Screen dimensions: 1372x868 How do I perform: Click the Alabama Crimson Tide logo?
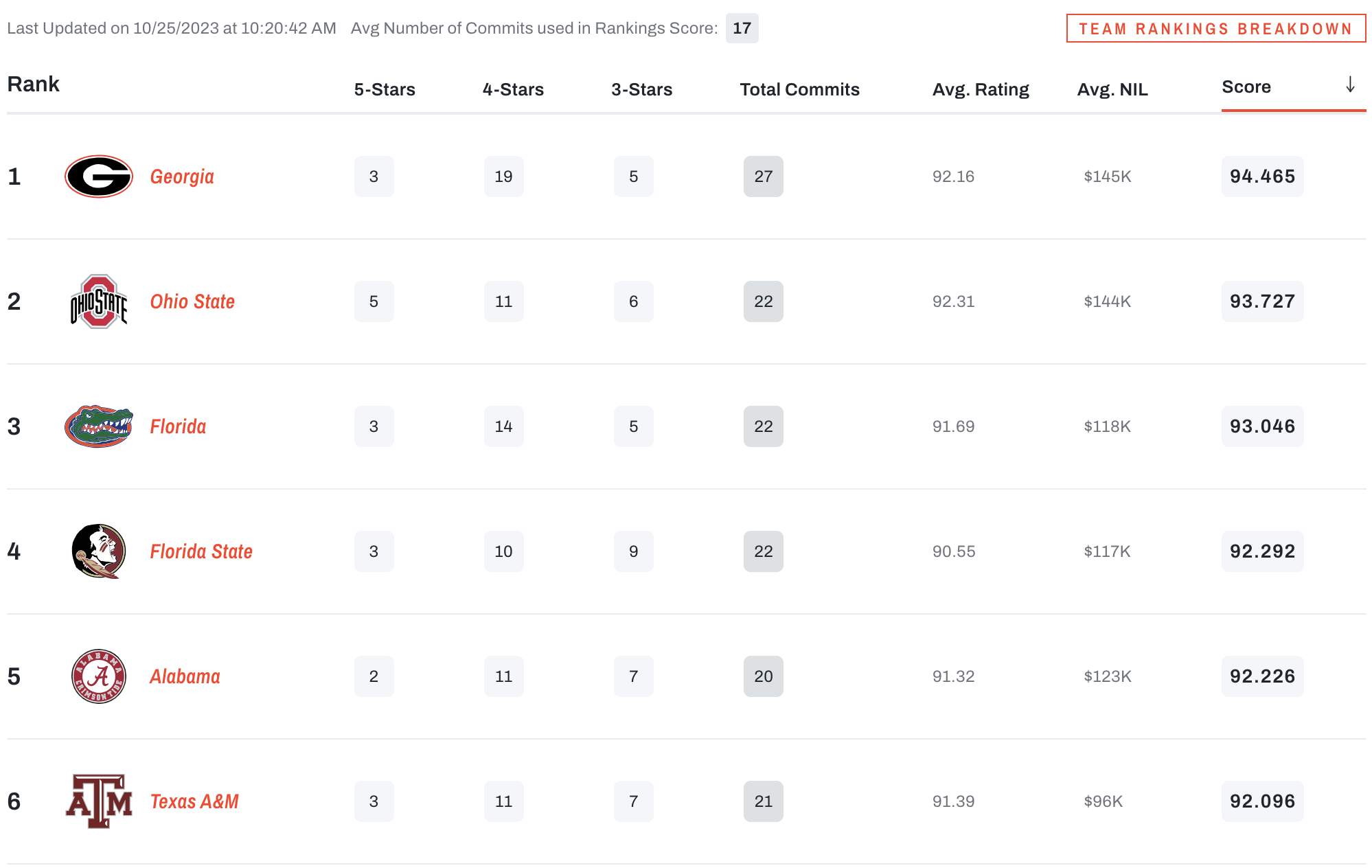pos(99,676)
